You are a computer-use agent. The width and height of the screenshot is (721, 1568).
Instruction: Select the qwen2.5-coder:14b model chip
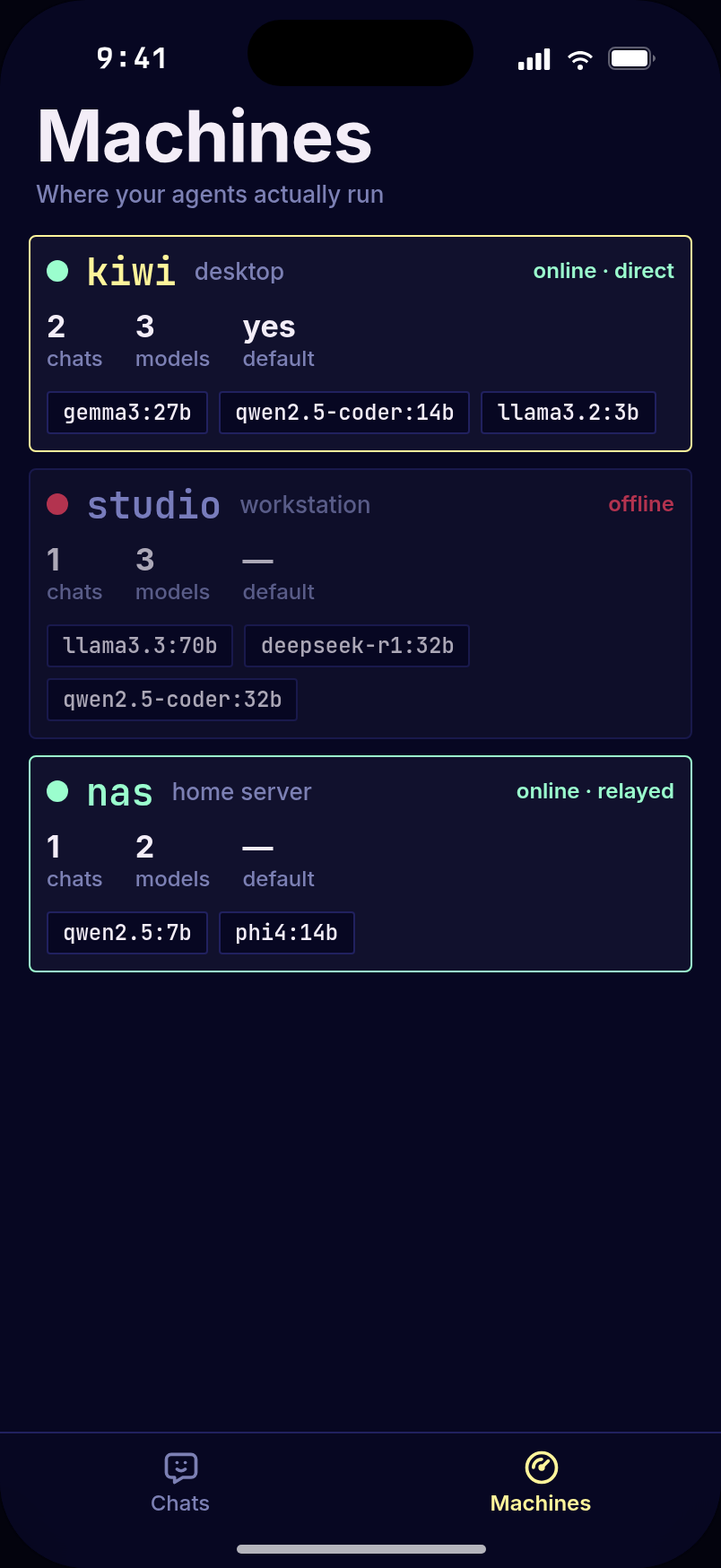point(344,413)
